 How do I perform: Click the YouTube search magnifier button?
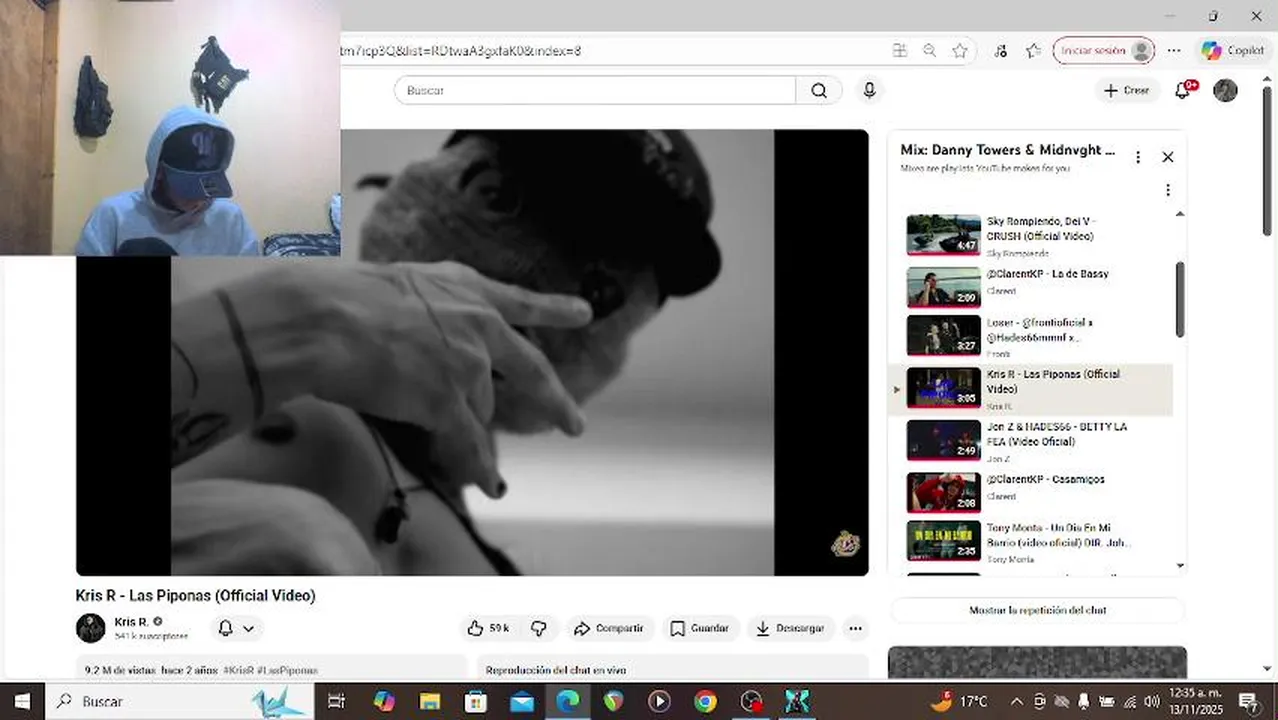819,90
